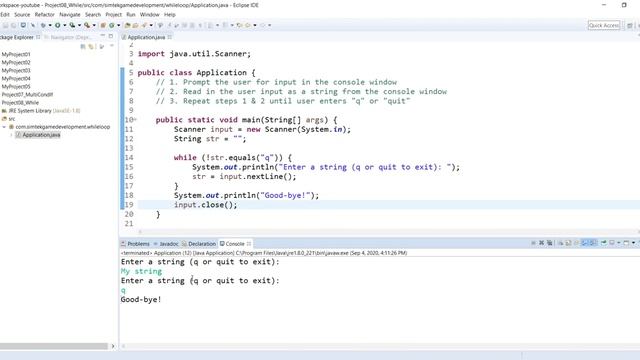Click the green Run toolbar icon

point(58,25)
